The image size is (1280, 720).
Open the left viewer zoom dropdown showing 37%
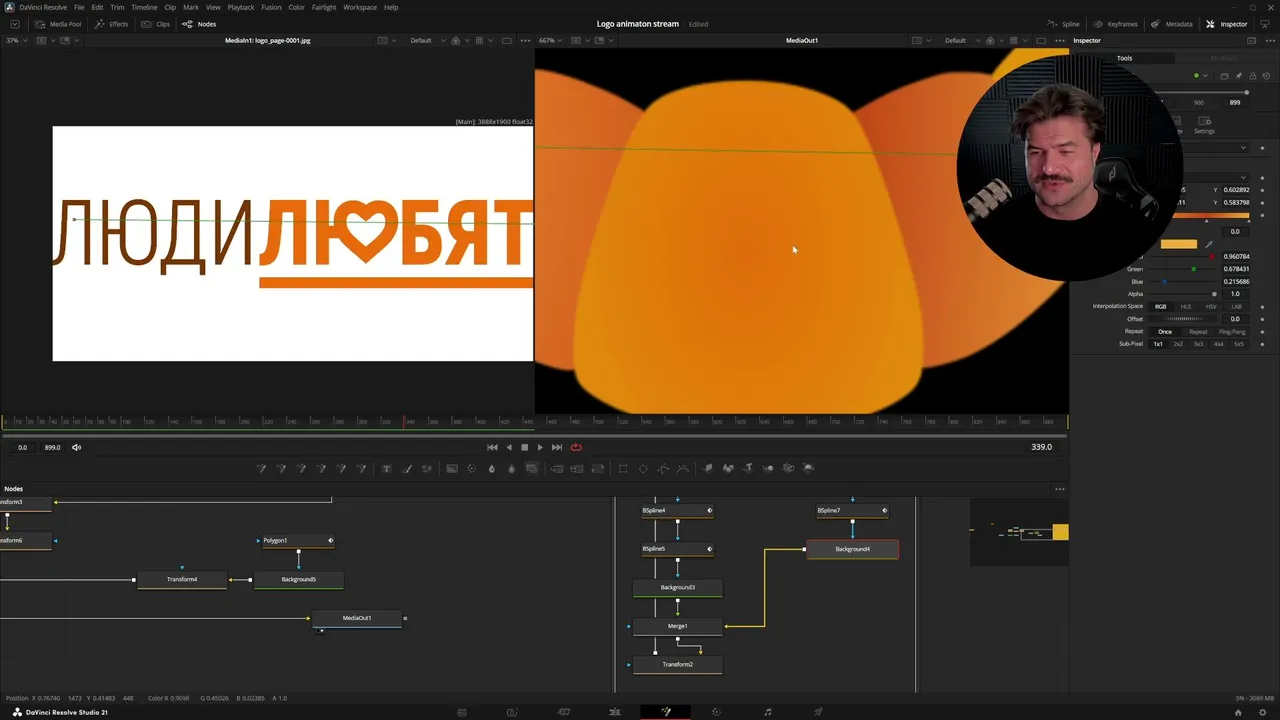(x=15, y=41)
